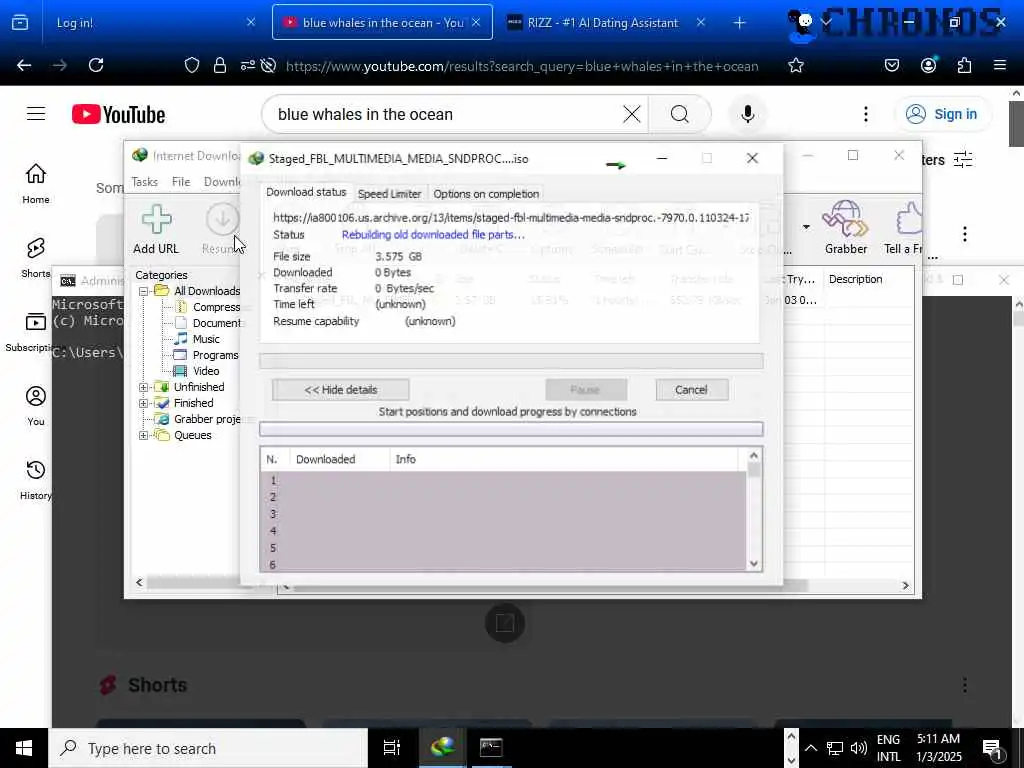
Task: Cancel the ISO download
Action: click(692, 390)
